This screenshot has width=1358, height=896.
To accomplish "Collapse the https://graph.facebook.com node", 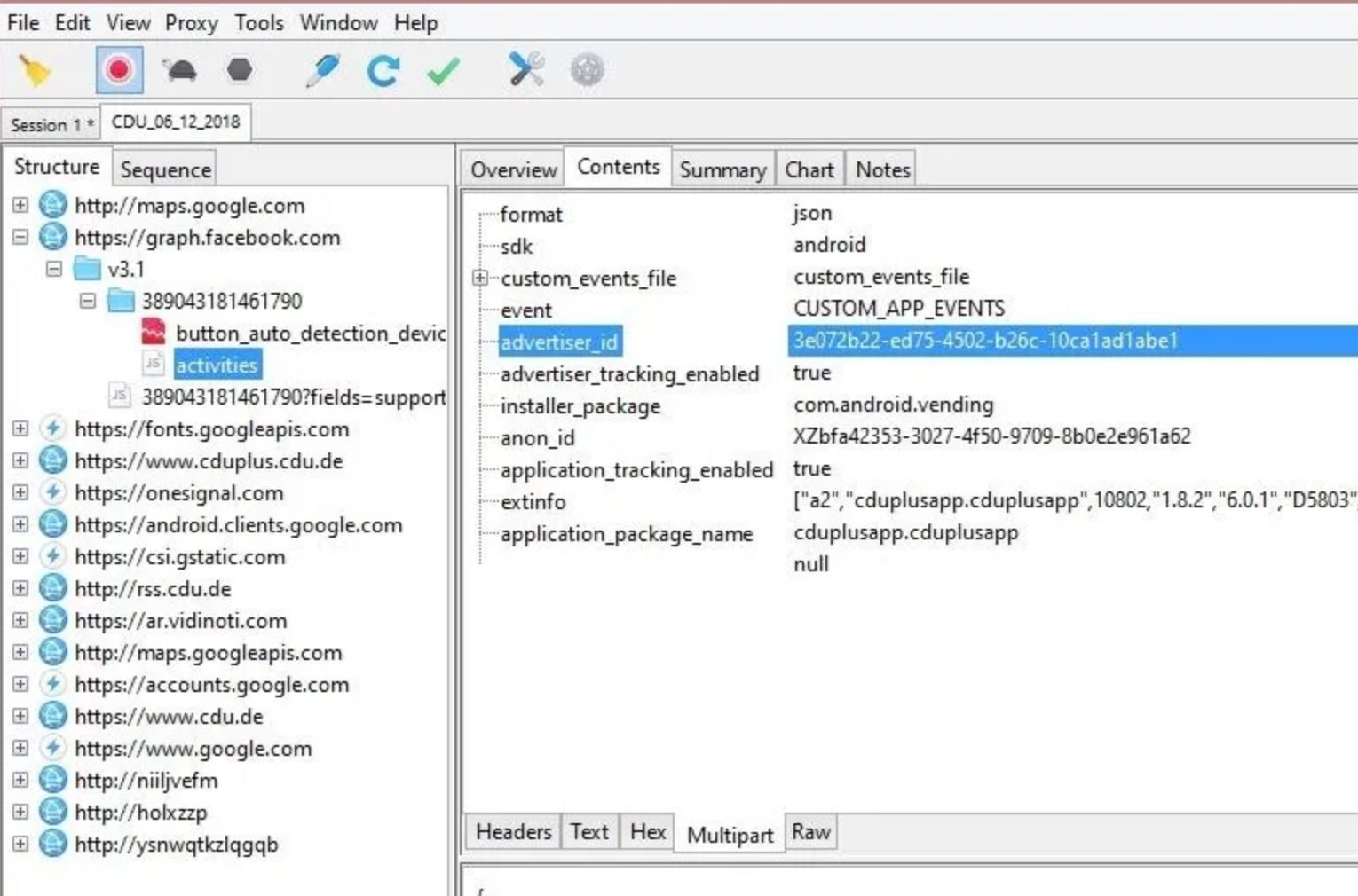I will (20, 237).
